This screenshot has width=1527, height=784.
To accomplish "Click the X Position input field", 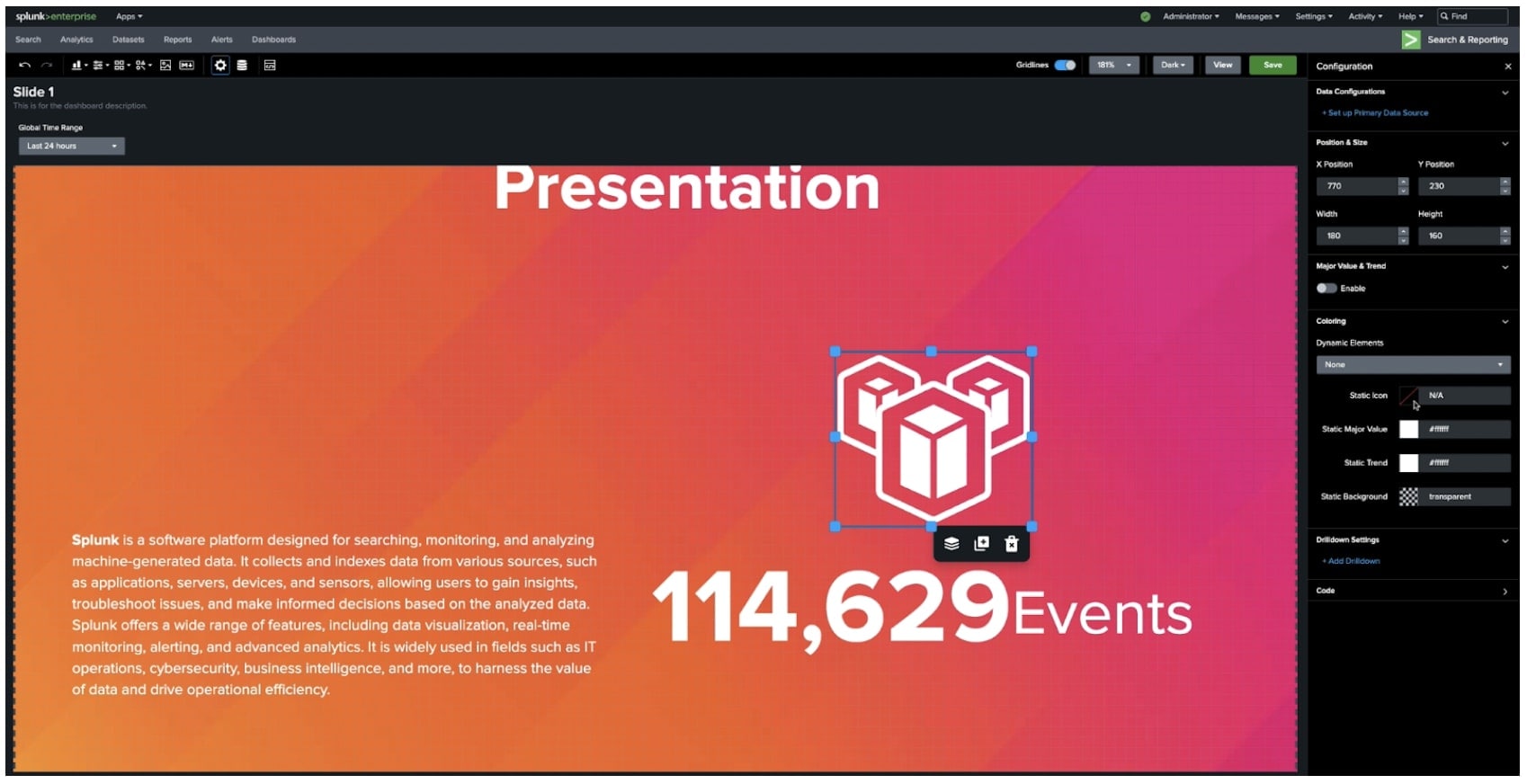I will click(x=1357, y=186).
